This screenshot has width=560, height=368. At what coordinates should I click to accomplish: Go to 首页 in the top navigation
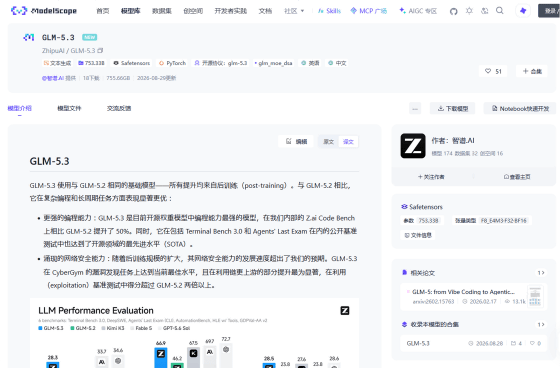103,11
